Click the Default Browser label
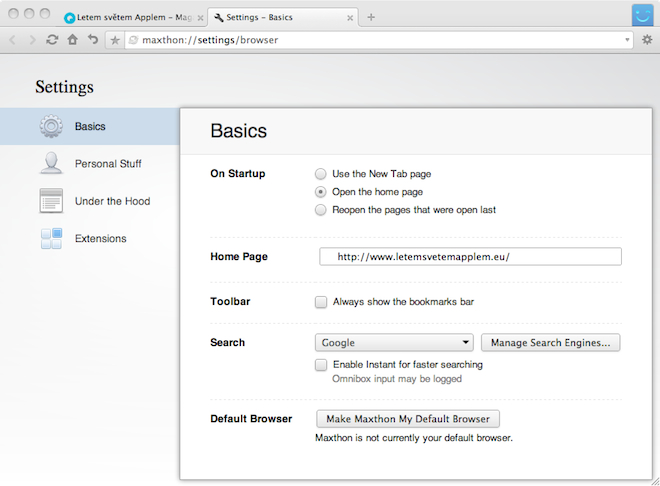This screenshot has width=660, height=486. (251, 419)
